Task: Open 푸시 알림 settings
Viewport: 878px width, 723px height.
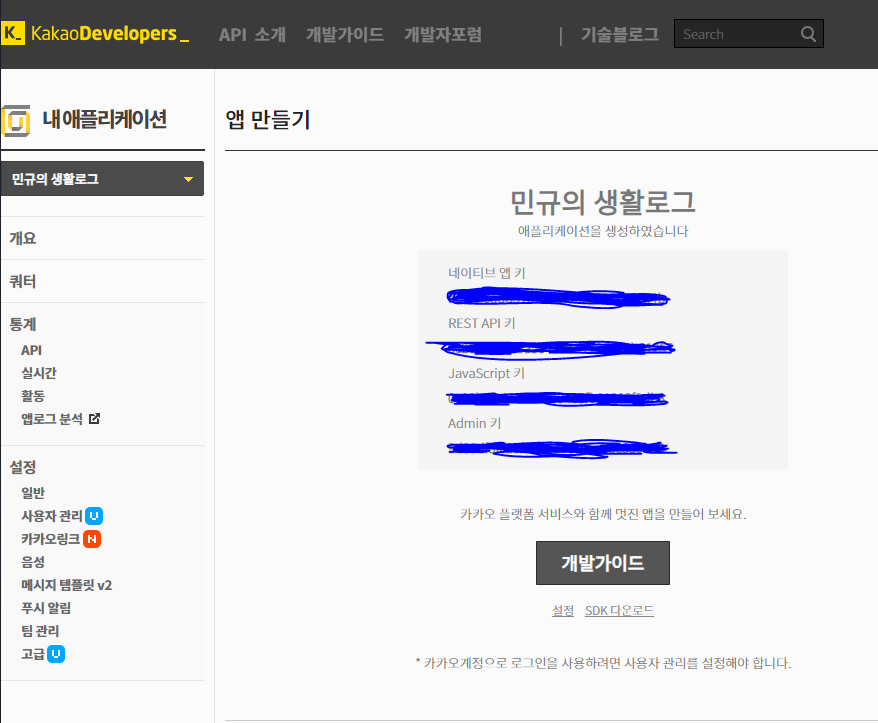Action: pos(46,608)
